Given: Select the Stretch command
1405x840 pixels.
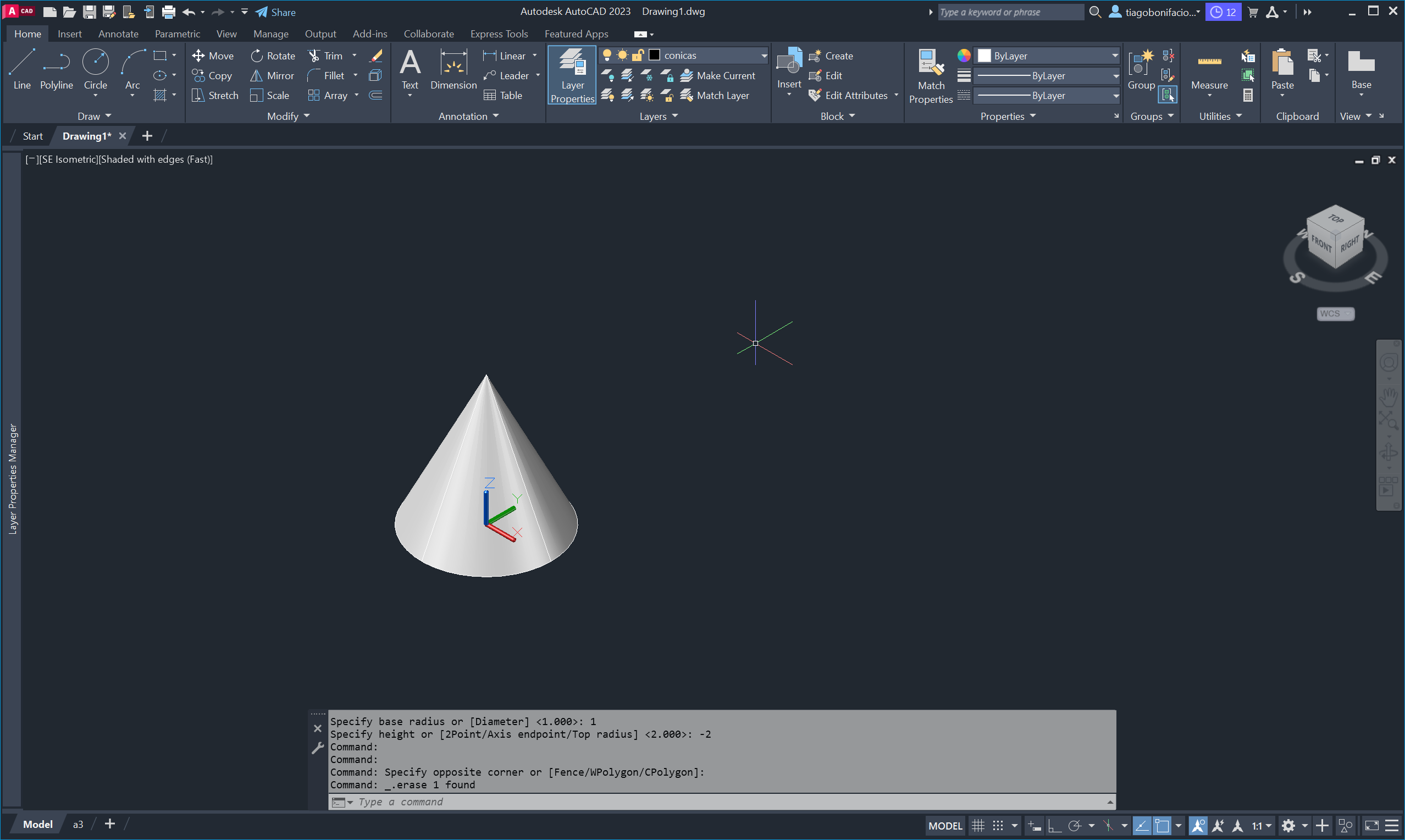Looking at the screenshot, I should click(x=215, y=95).
